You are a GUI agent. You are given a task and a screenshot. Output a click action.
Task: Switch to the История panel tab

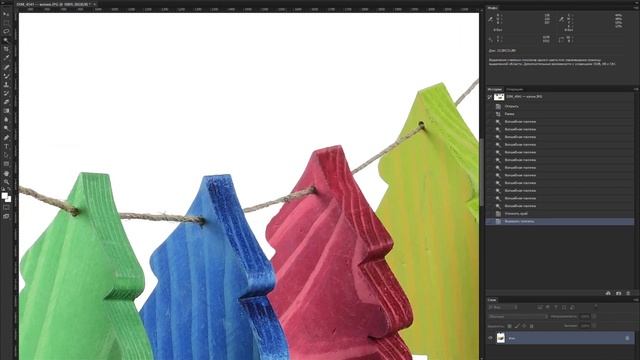(495, 89)
